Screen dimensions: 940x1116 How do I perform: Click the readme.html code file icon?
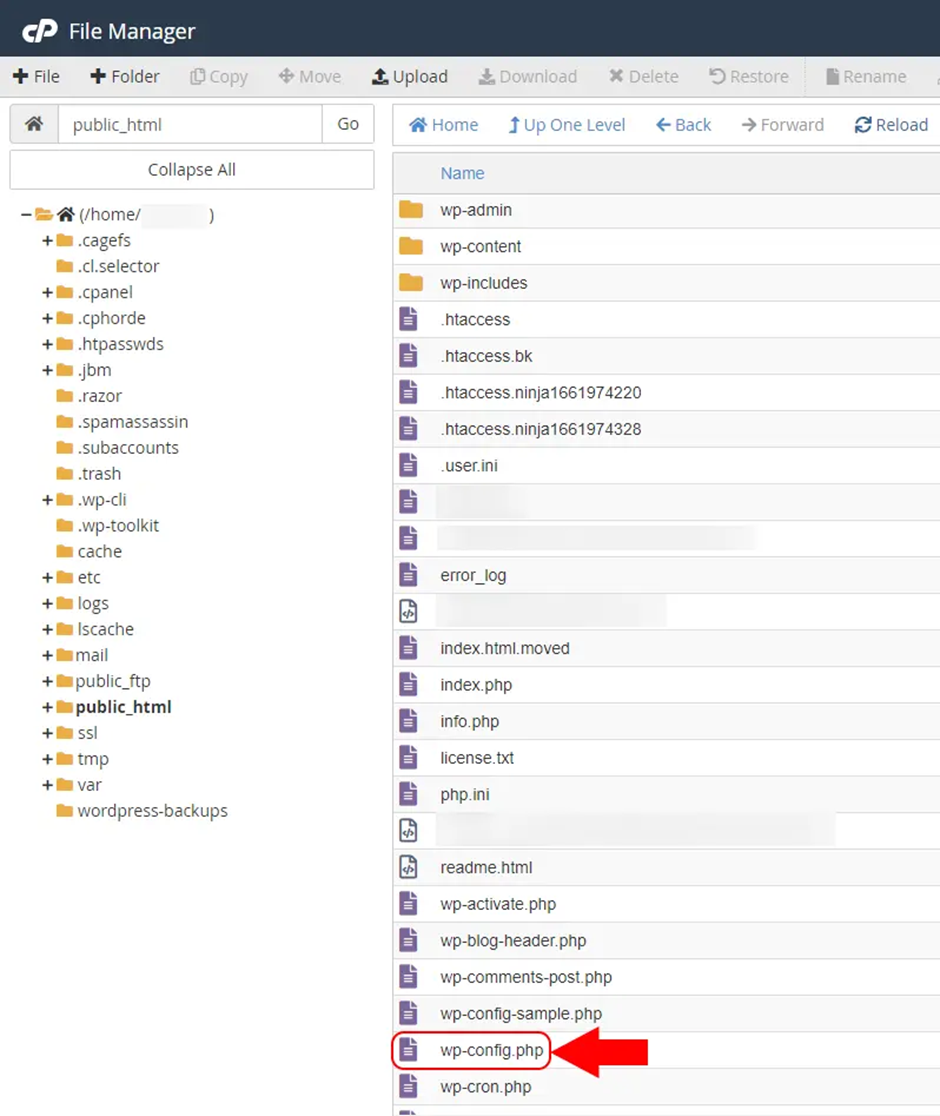click(x=408, y=867)
